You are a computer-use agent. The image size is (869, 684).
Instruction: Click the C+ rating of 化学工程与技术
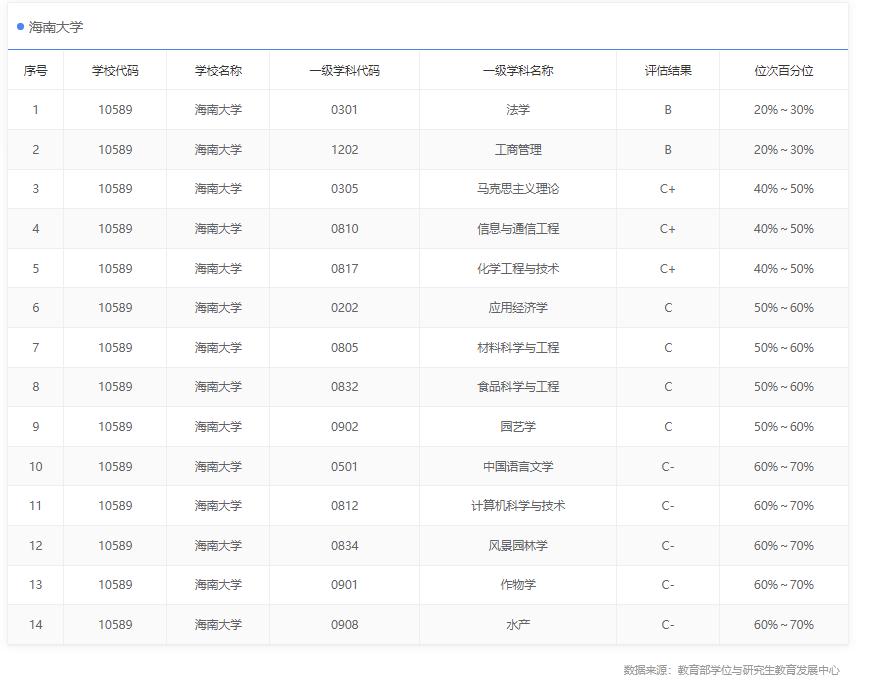667,268
